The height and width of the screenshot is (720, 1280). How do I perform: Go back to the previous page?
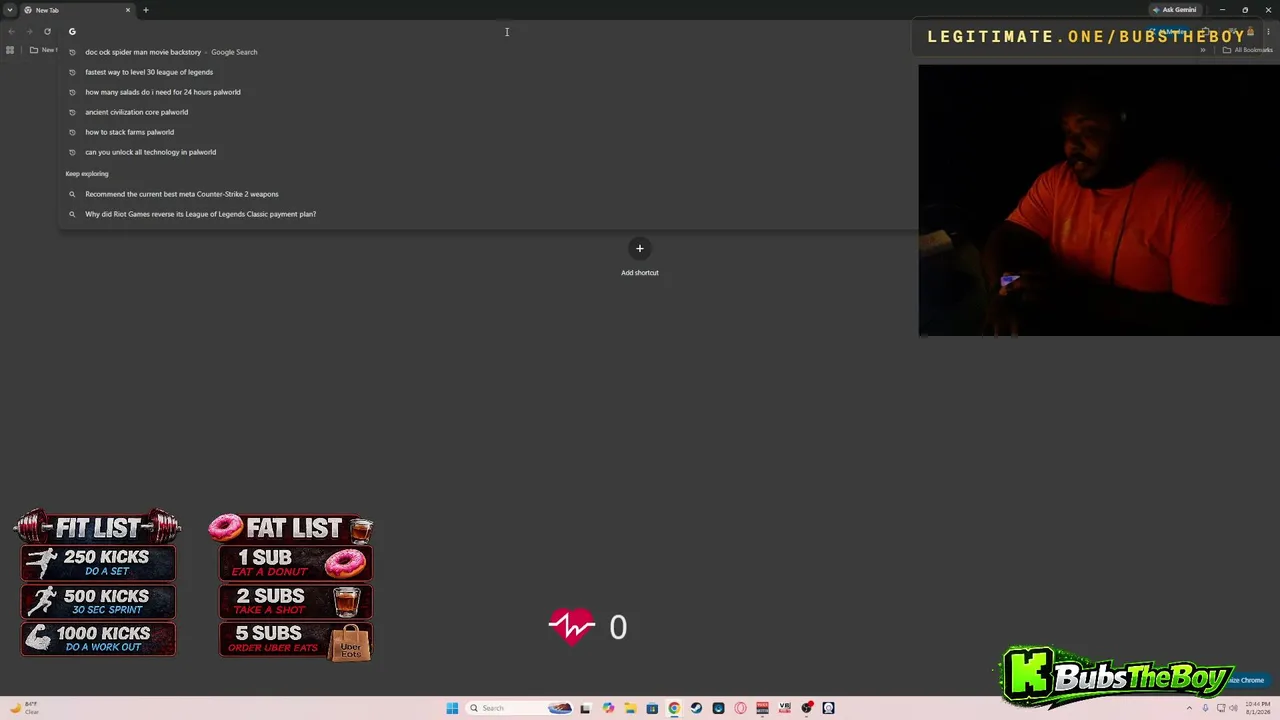(x=11, y=31)
